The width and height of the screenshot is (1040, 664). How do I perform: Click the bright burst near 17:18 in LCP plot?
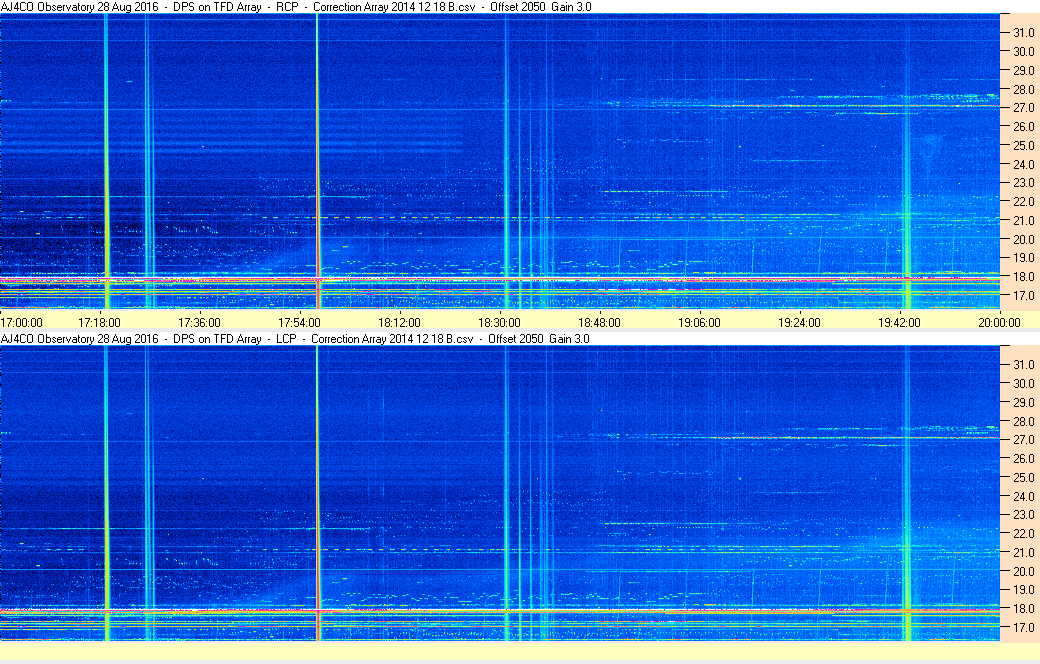[106, 492]
